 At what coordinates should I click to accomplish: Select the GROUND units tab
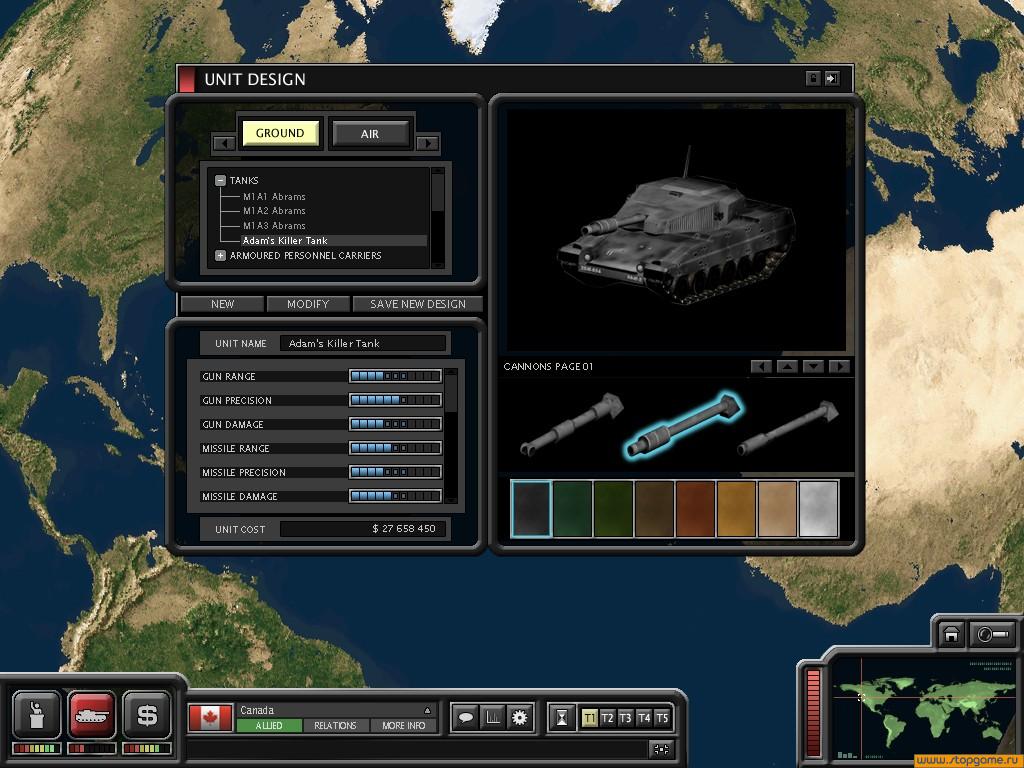280,133
